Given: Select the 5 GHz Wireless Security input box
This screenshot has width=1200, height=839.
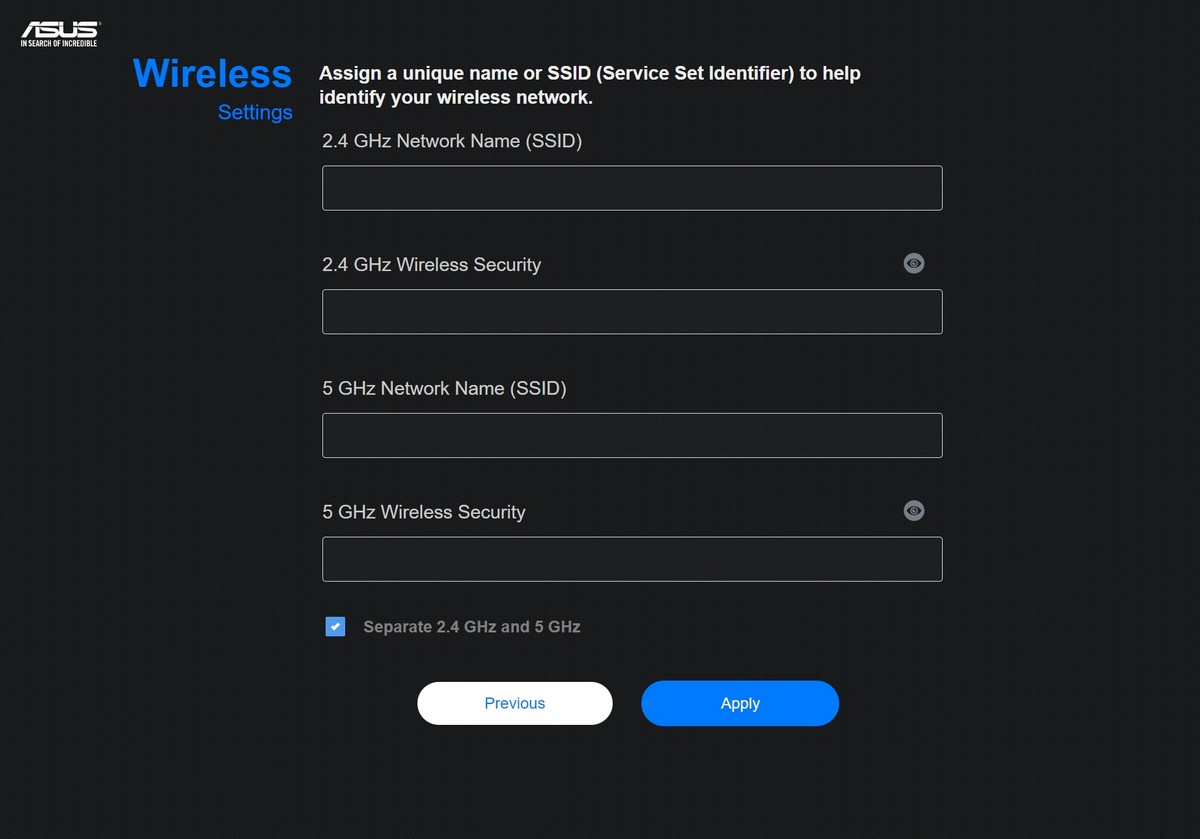Looking at the screenshot, I should tap(632, 559).
